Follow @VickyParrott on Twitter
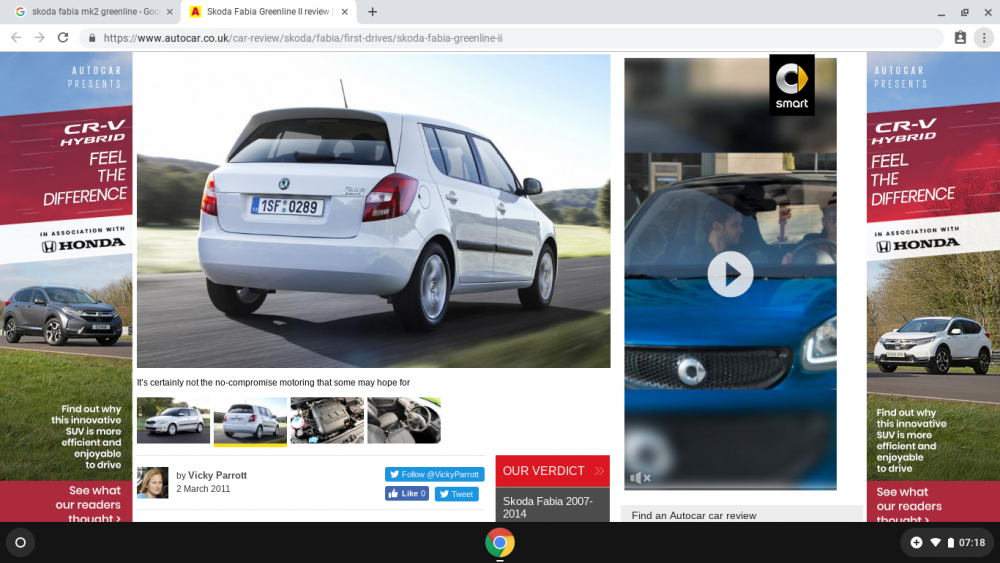The width and height of the screenshot is (1000, 563). (434, 474)
